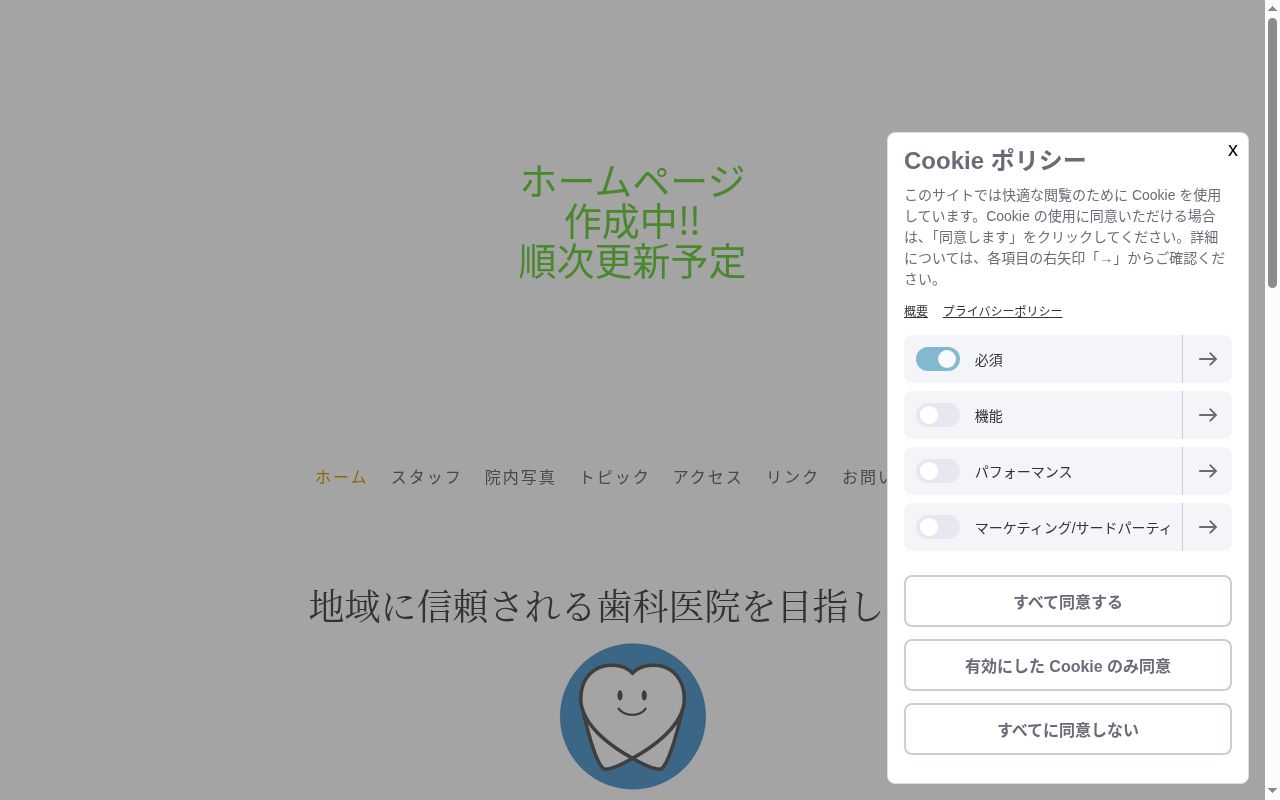The height and width of the screenshot is (800, 1280).
Task: Expand details arrow for パフォーマンス
Action: tap(1207, 471)
